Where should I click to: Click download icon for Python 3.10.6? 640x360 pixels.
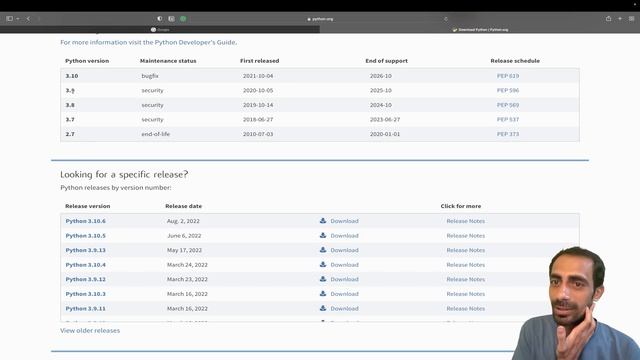coord(323,220)
